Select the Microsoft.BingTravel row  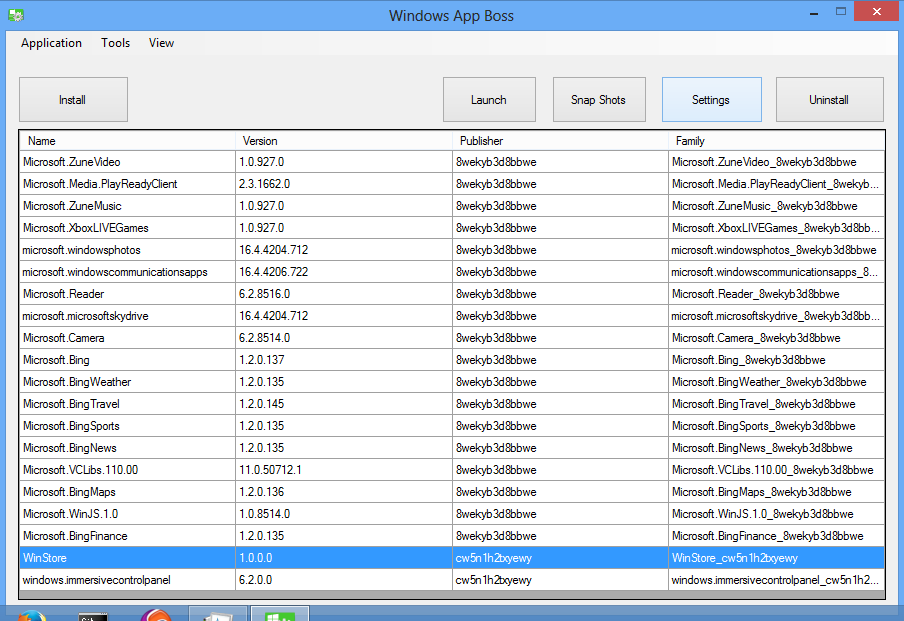[x=452, y=404]
